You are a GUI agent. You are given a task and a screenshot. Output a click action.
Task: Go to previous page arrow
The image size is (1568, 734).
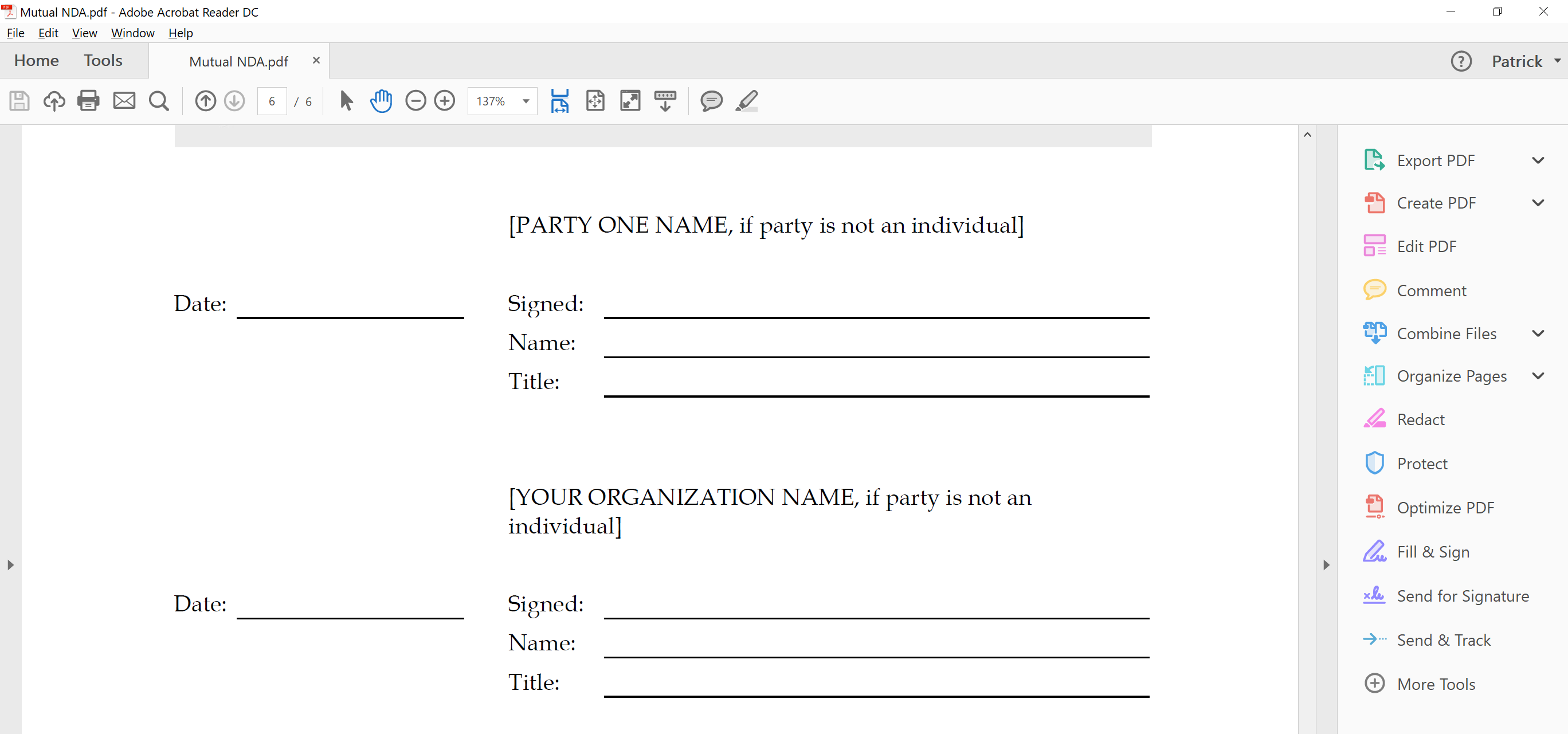pyautogui.click(x=205, y=101)
